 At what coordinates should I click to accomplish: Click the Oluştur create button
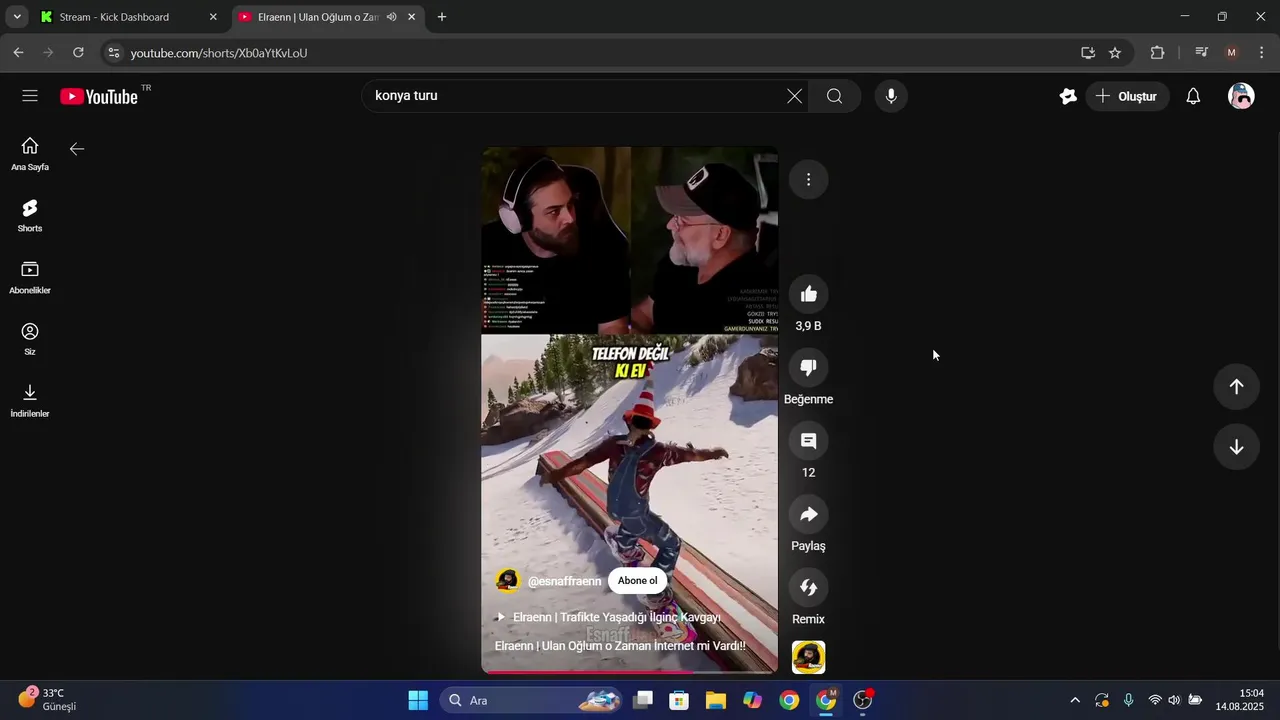pyautogui.click(x=1127, y=96)
